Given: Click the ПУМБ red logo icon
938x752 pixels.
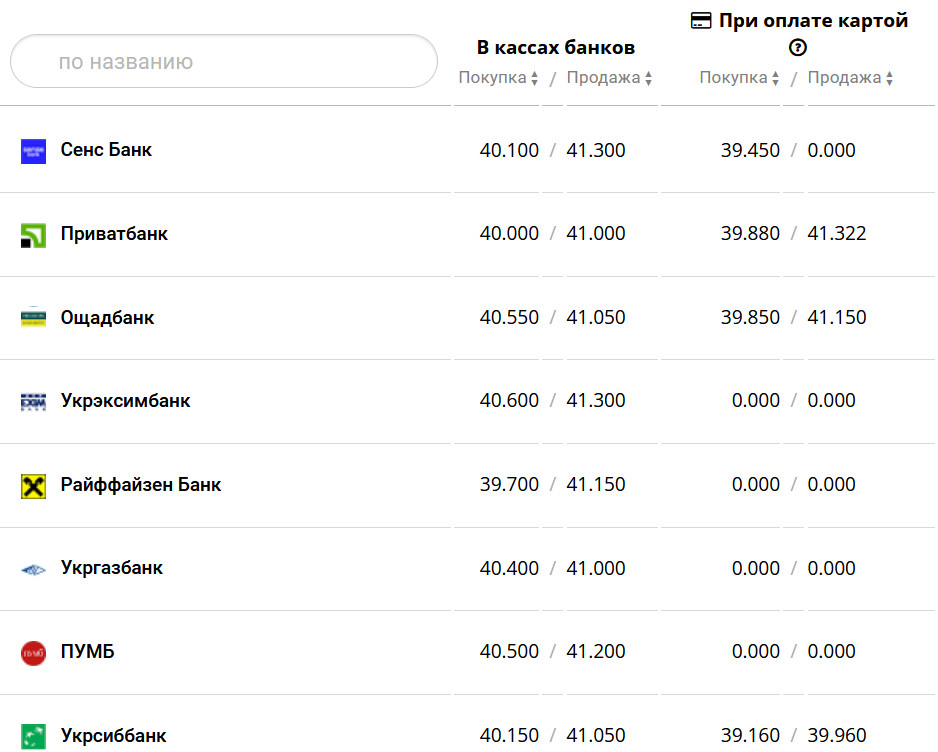Looking at the screenshot, I should (x=33, y=653).
